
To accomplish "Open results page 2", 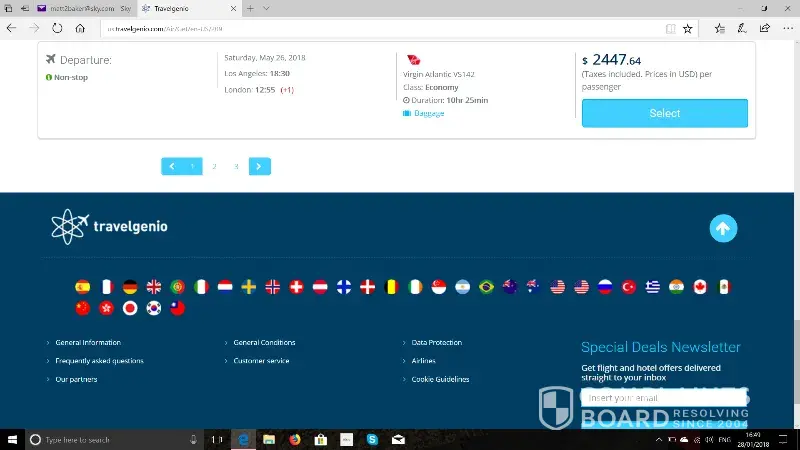I will (x=214, y=166).
